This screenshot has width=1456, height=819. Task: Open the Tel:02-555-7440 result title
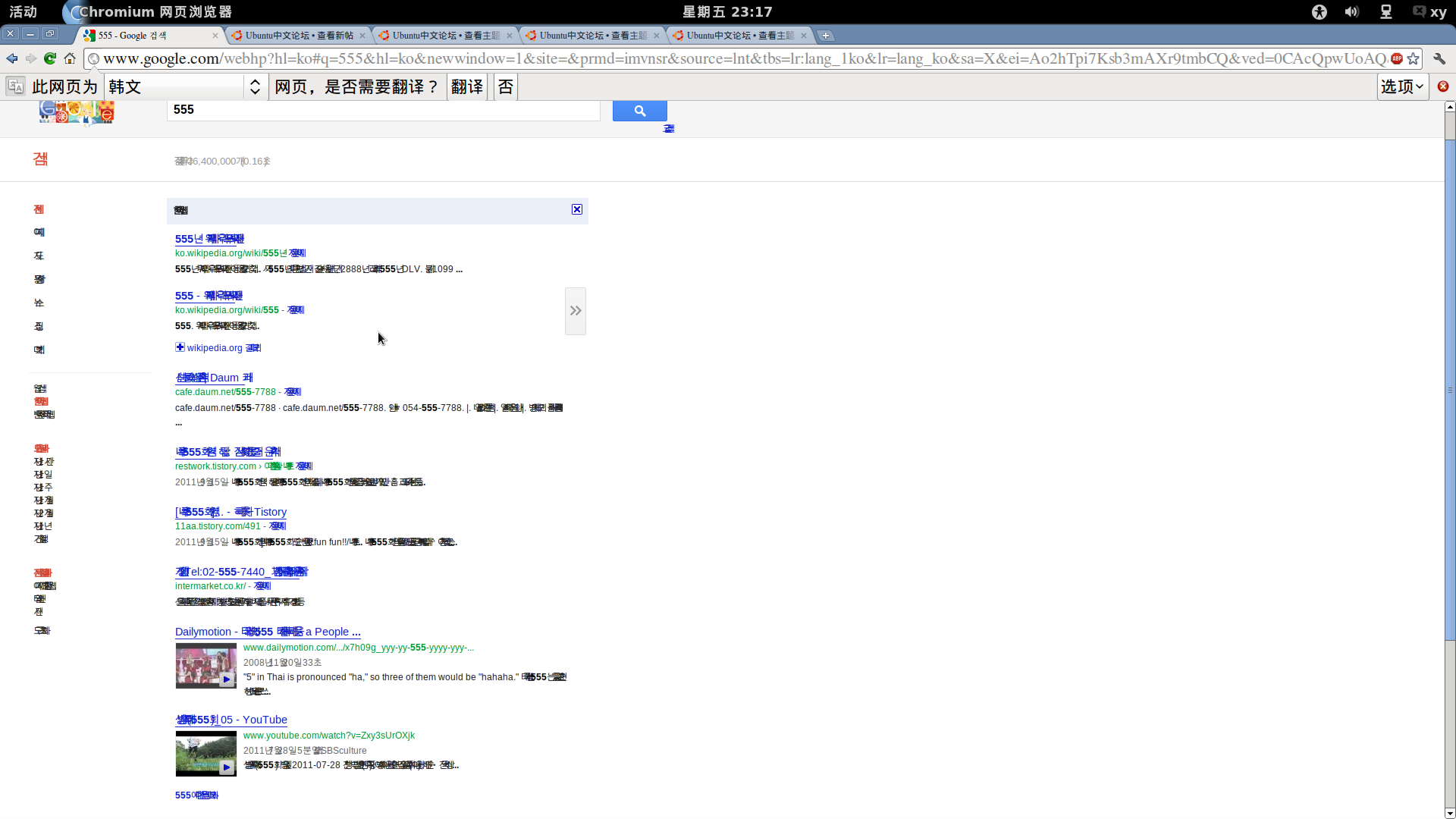pos(241,572)
